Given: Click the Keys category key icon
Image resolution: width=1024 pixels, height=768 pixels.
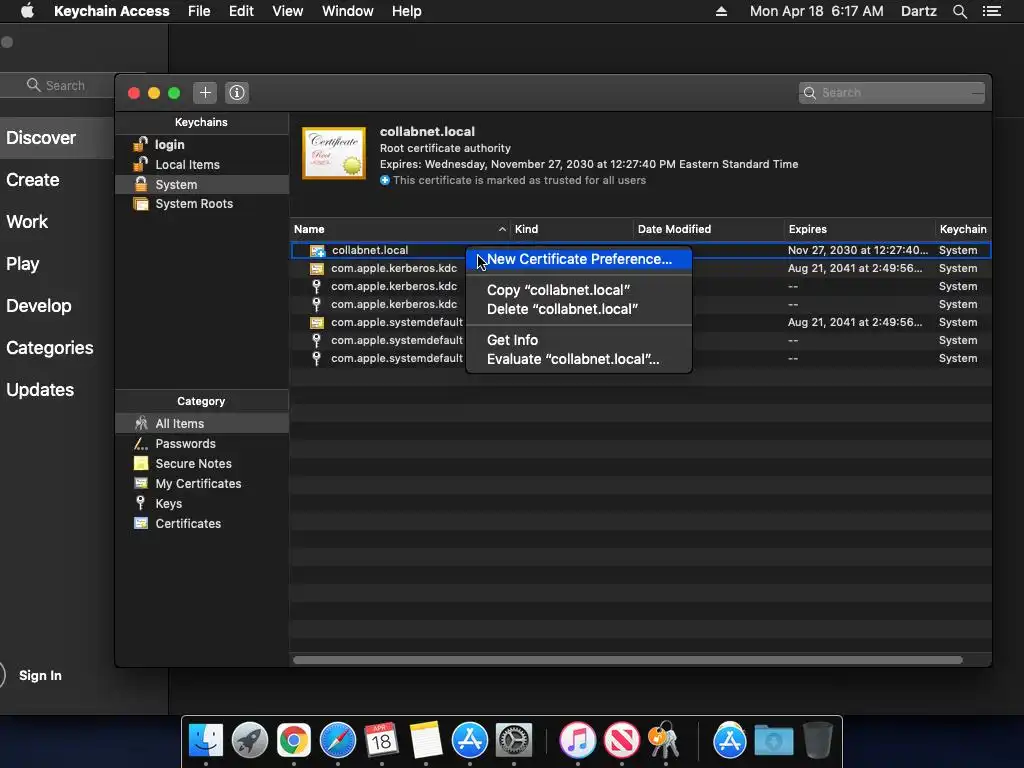Looking at the screenshot, I should [x=140, y=503].
